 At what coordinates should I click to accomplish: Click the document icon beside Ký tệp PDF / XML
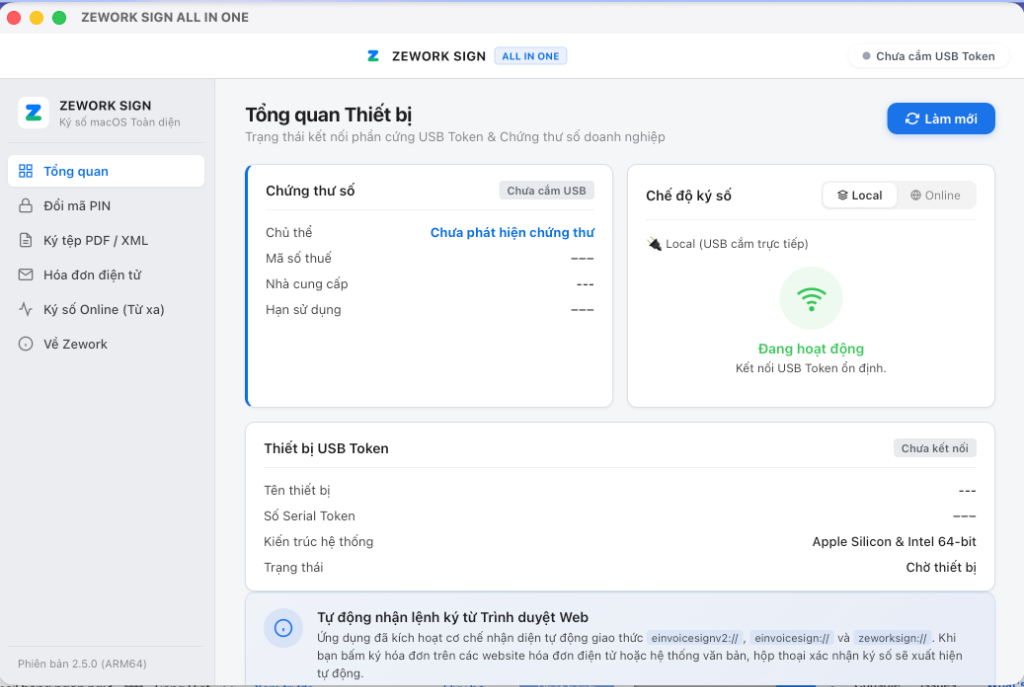25,240
